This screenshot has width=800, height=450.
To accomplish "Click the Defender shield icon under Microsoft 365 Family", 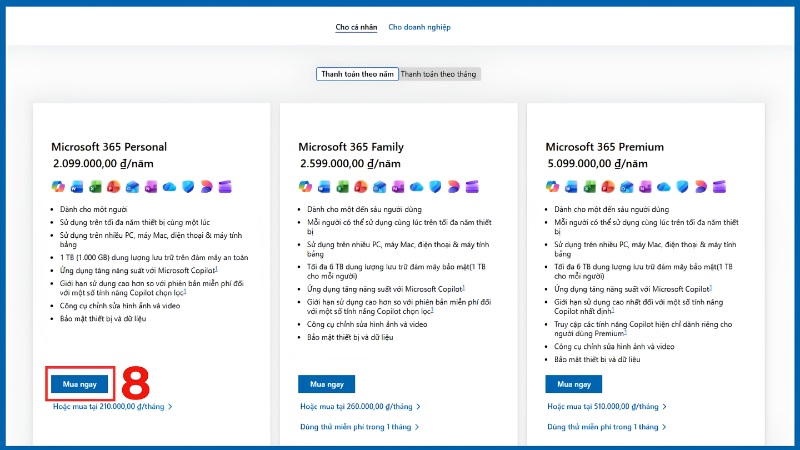I will (x=435, y=187).
